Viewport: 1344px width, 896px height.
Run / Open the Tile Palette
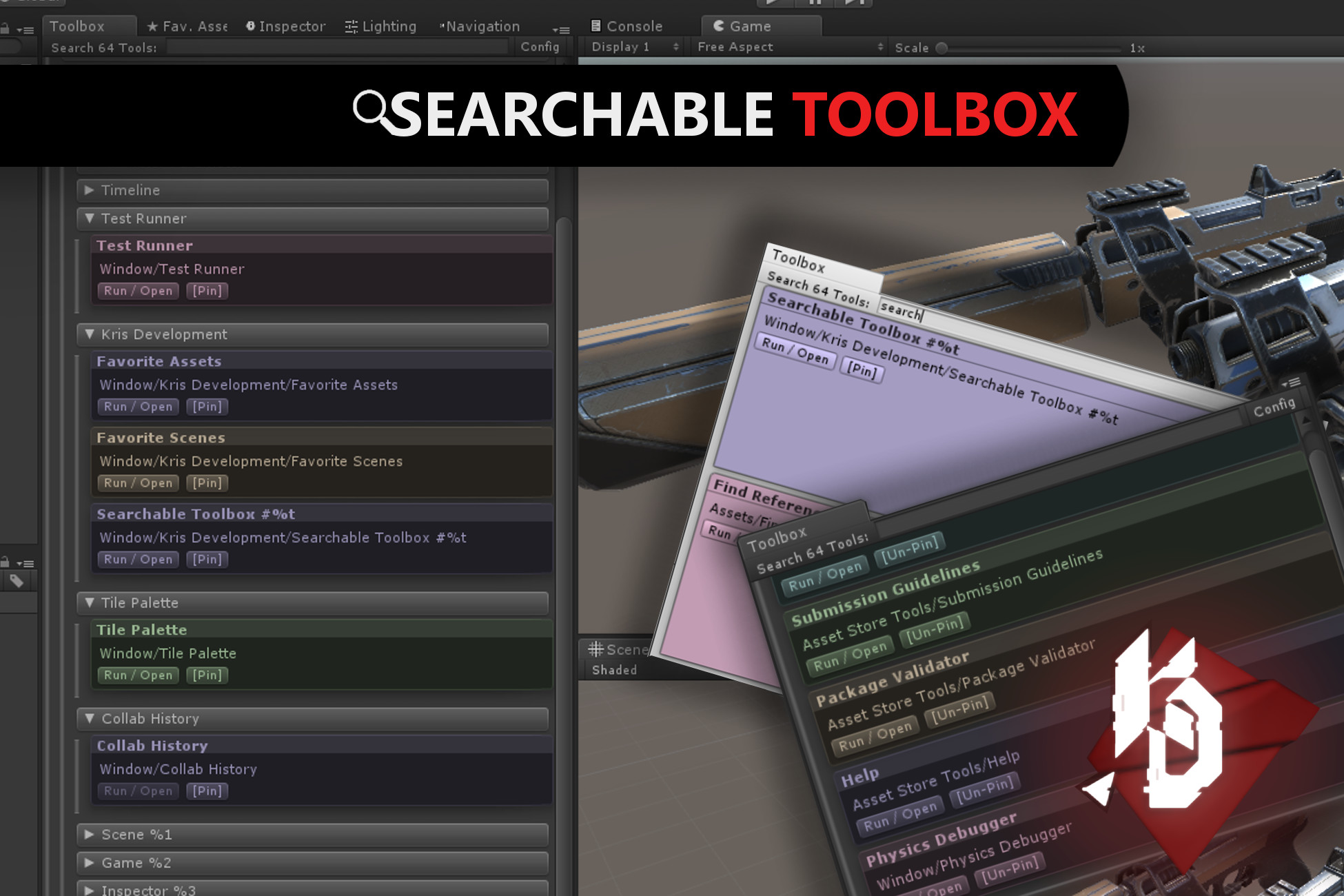coord(138,675)
